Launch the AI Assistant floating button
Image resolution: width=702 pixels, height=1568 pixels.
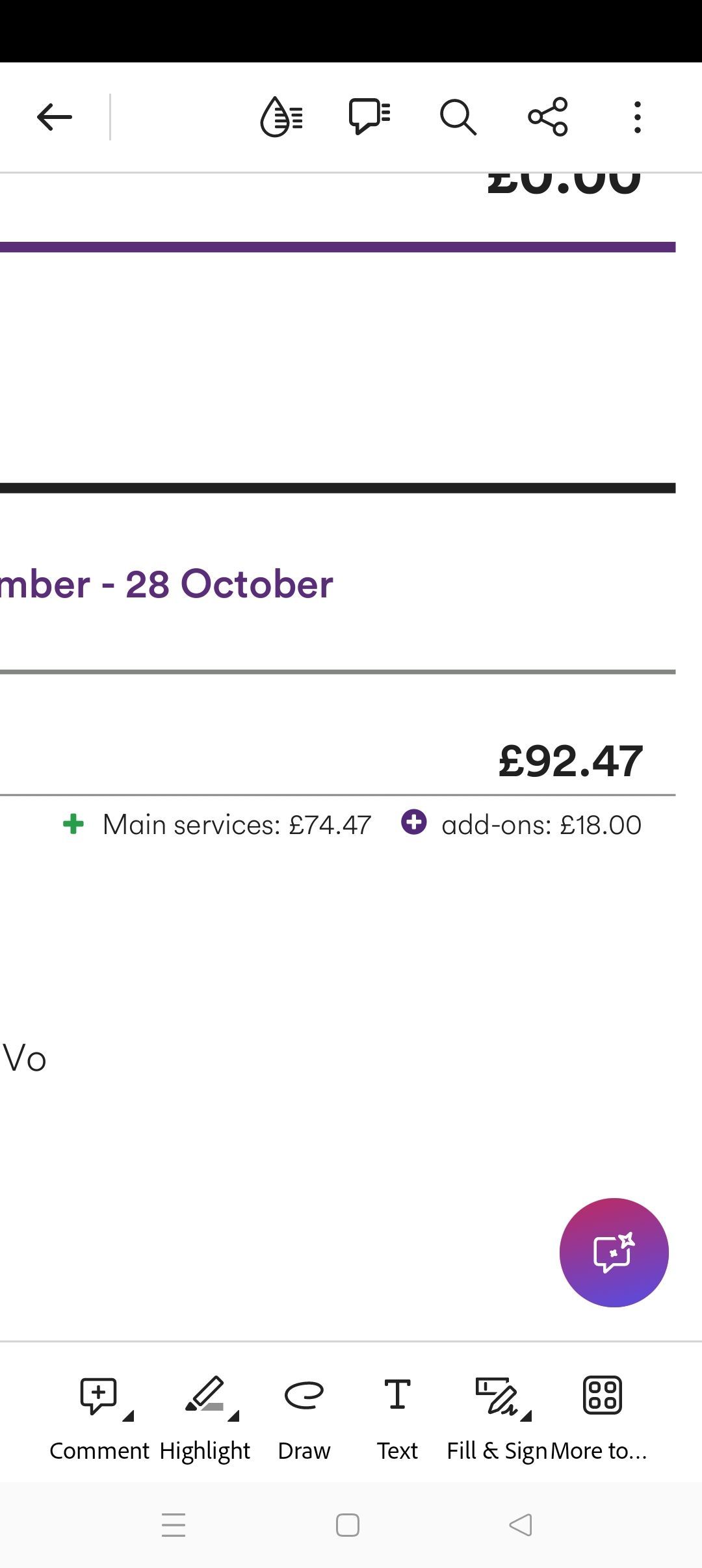[x=614, y=1252]
